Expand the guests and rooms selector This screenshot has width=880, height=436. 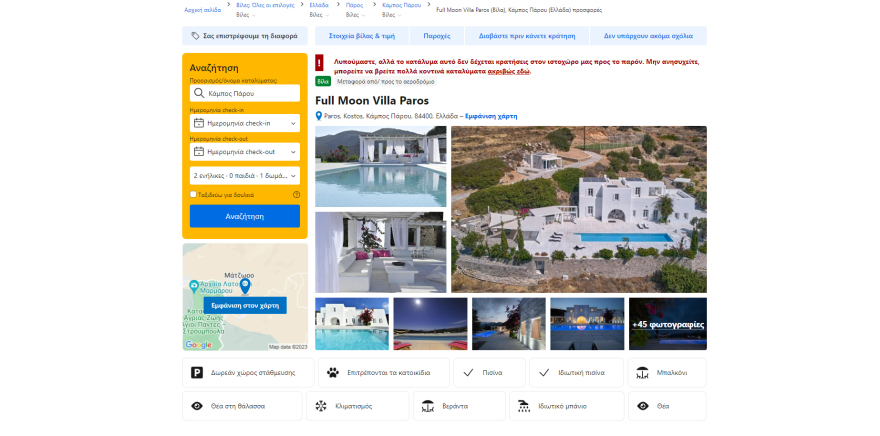[245, 176]
